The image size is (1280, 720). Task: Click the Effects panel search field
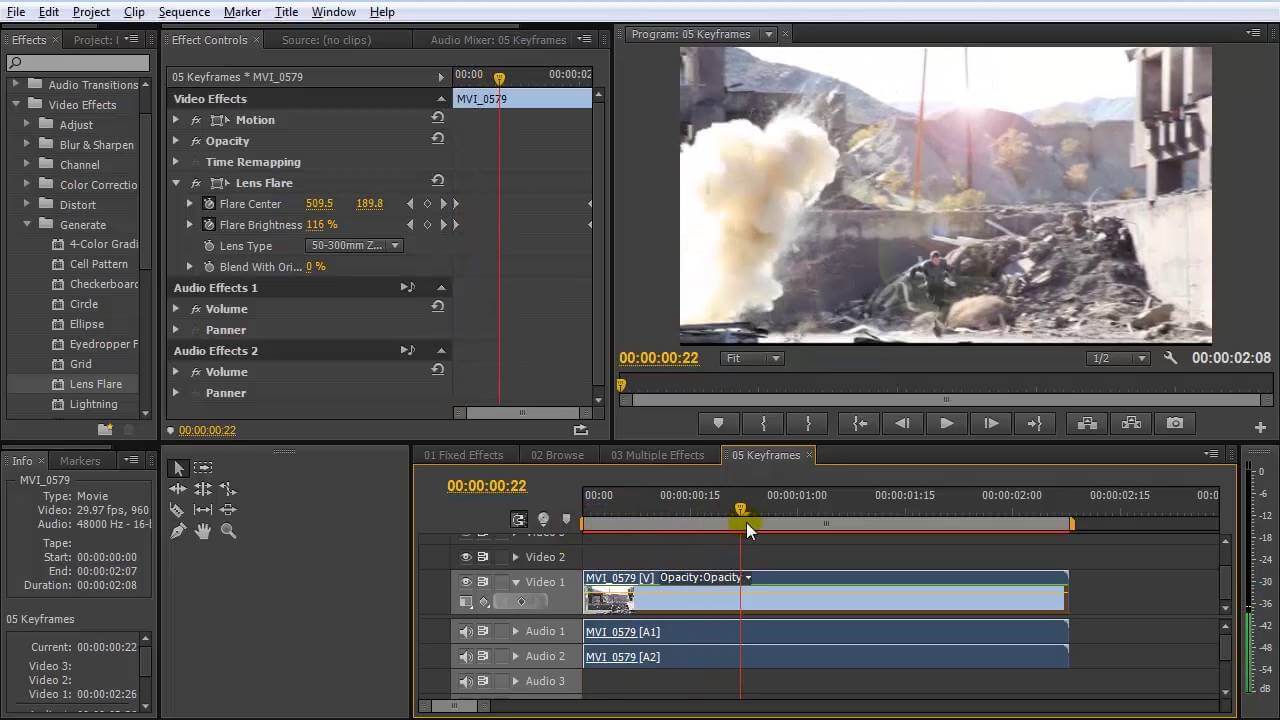78,63
